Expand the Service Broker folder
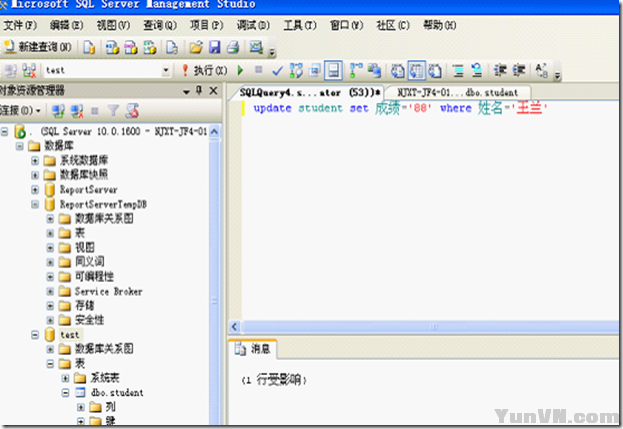The height and width of the screenshot is (429, 623). coord(50,292)
